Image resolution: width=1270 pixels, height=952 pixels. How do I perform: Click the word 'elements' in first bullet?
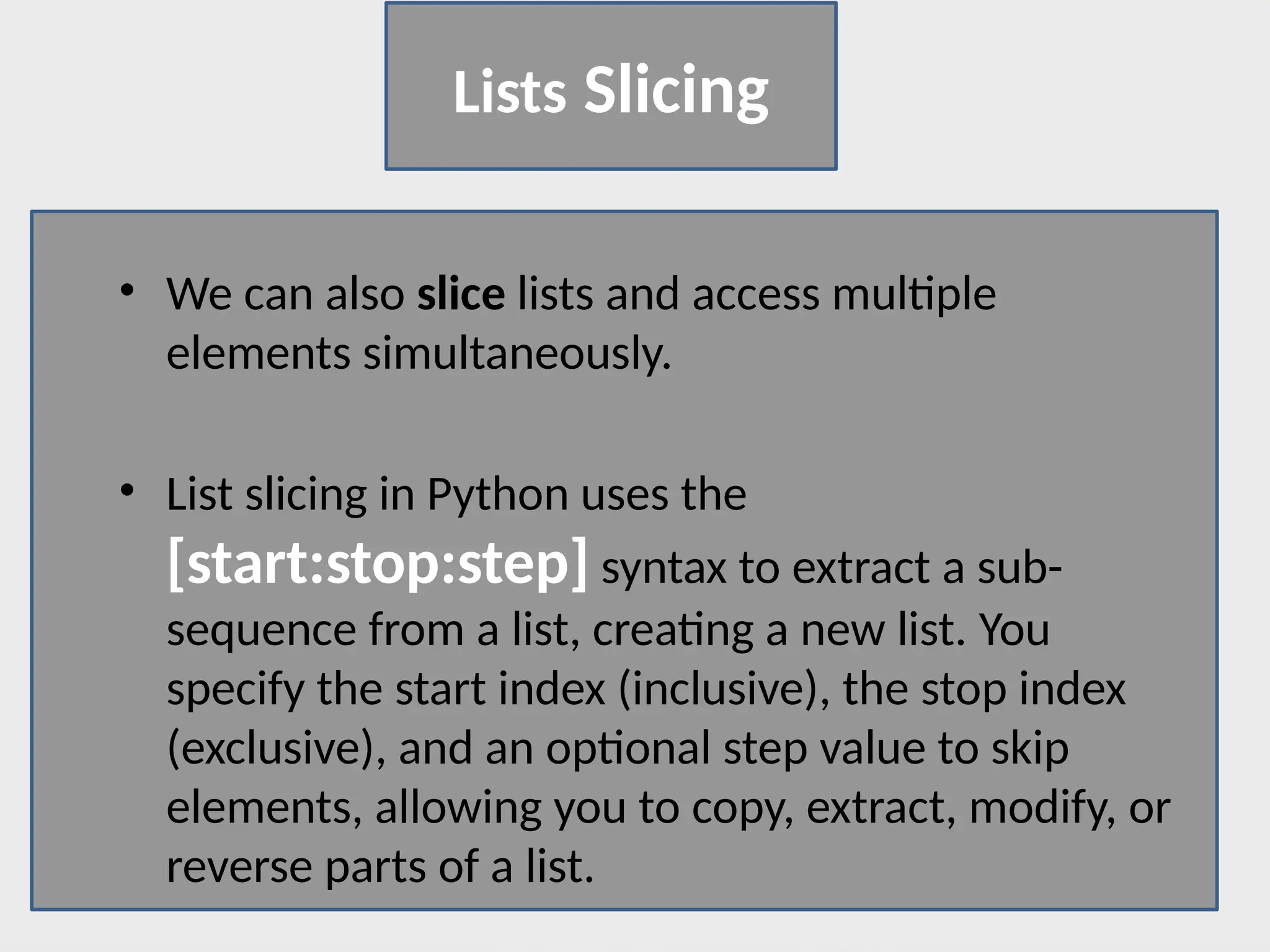point(259,353)
